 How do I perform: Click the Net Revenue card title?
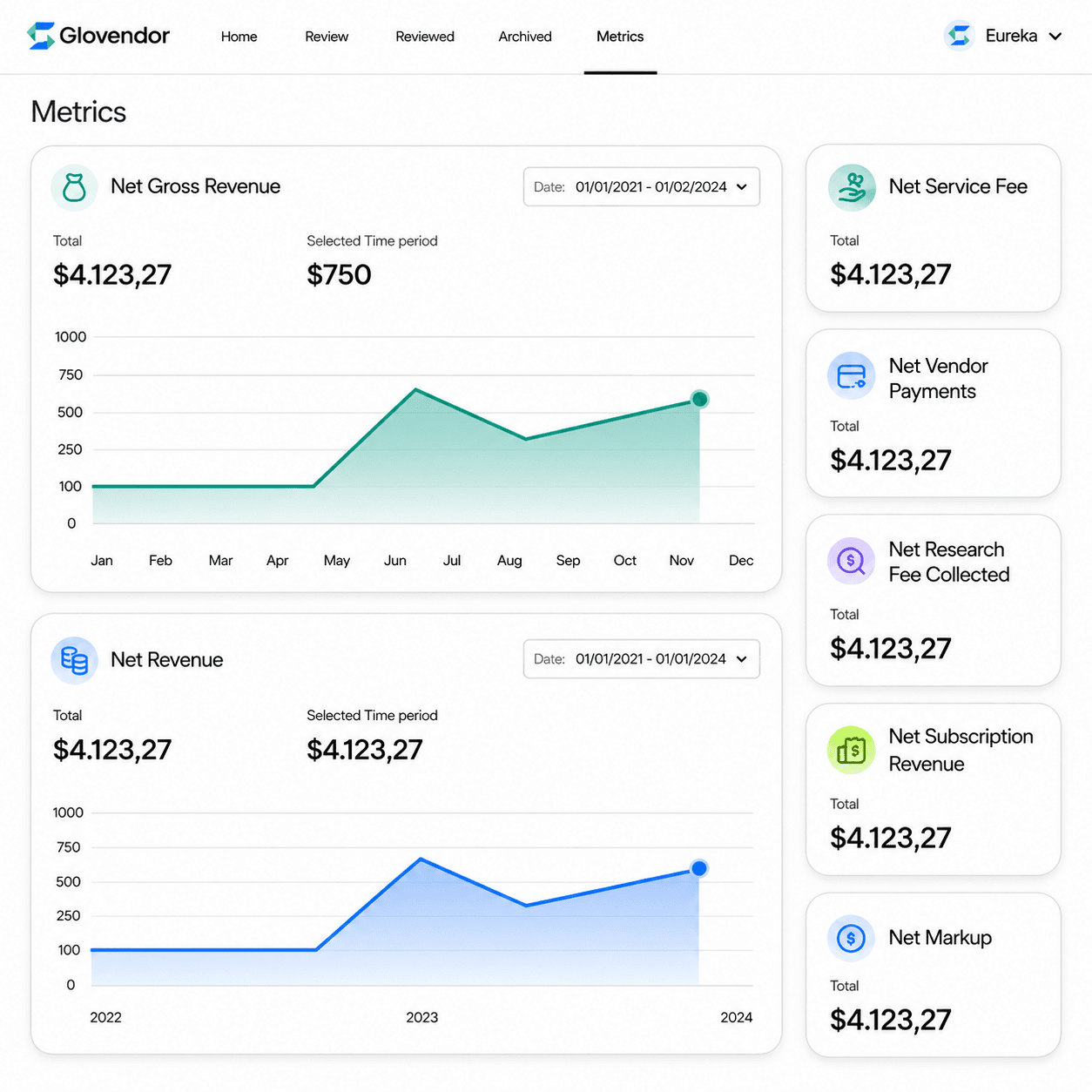tap(166, 660)
